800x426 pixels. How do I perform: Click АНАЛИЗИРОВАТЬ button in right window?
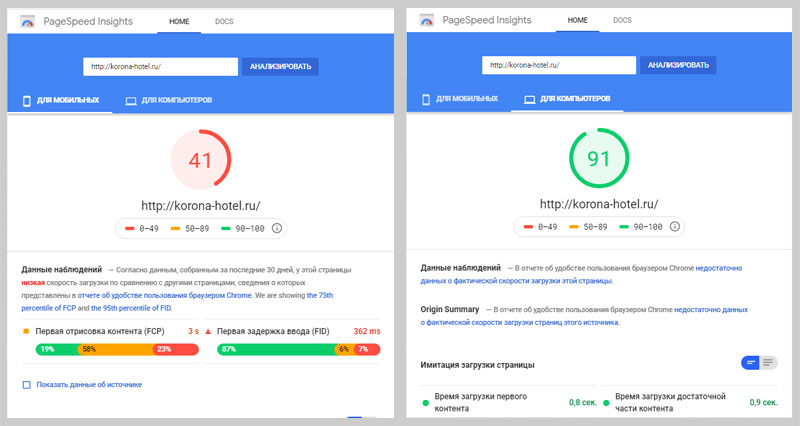click(x=678, y=65)
